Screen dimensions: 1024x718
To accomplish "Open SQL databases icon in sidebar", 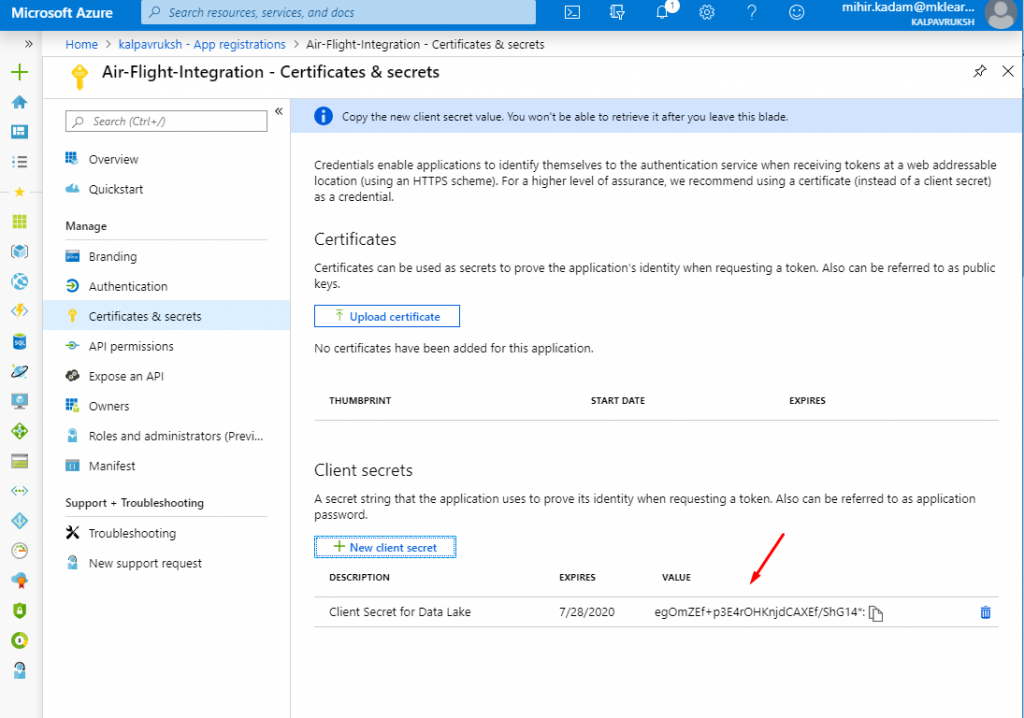I will click(x=20, y=341).
